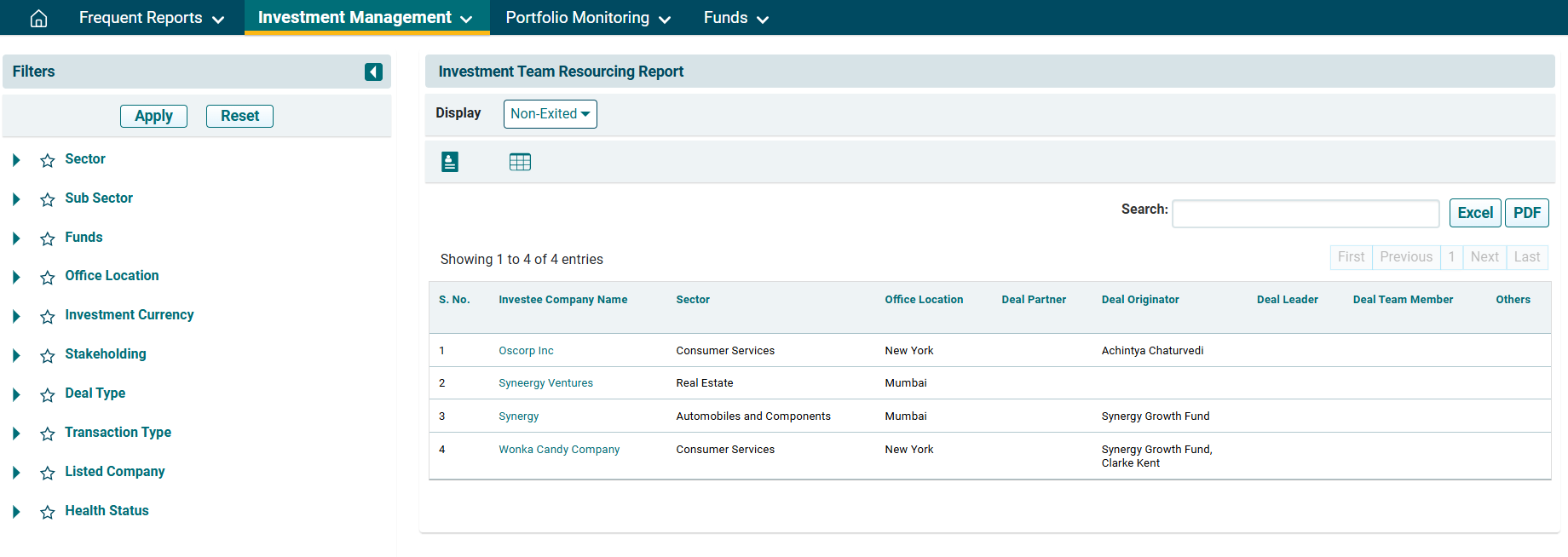Click the star beside Investment Currency
The height and width of the screenshot is (557, 1568).
click(x=48, y=316)
